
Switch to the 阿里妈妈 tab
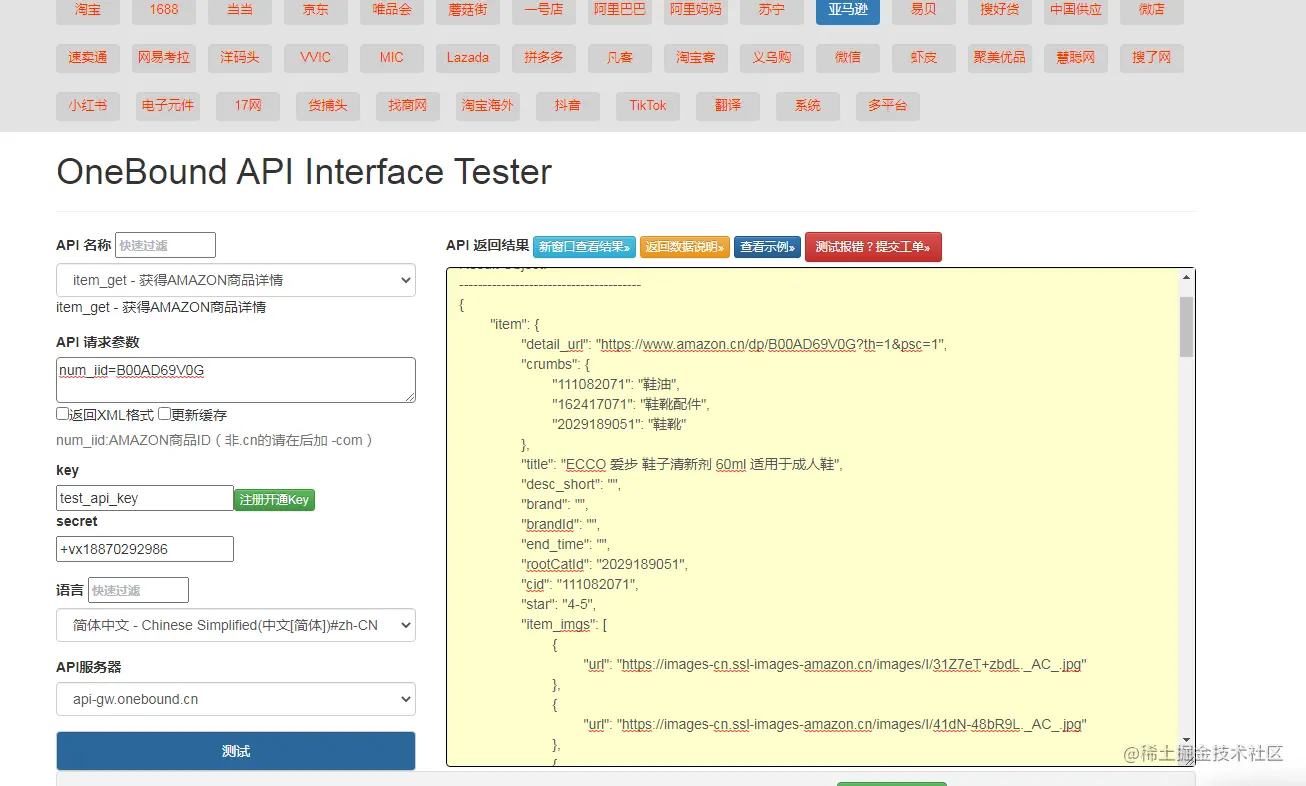click(x=696, y=9)
